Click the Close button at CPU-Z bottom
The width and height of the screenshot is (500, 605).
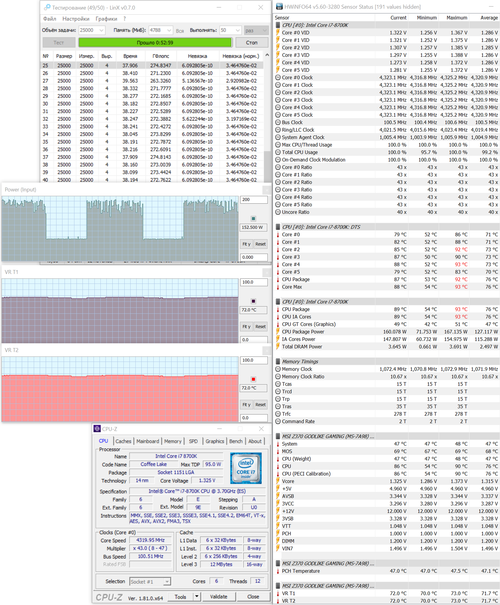[x=253, y=597]
